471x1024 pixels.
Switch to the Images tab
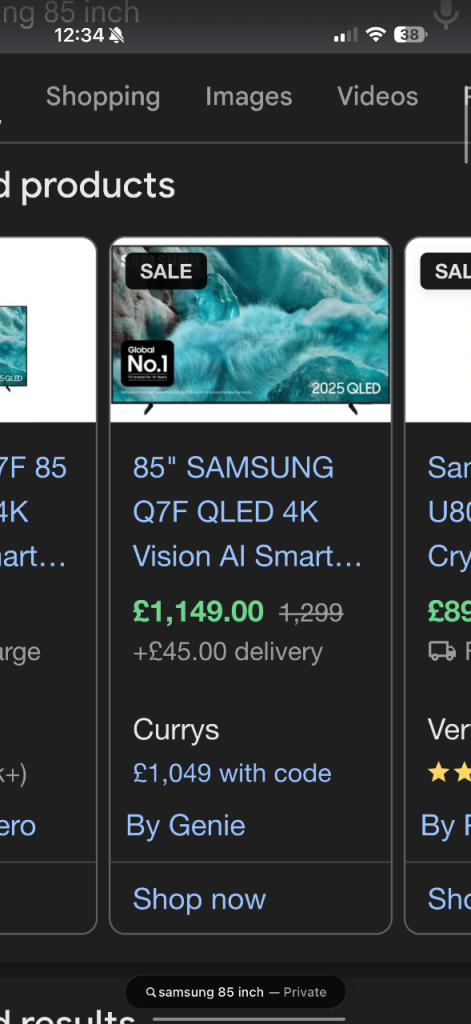[x=249, y=97]
